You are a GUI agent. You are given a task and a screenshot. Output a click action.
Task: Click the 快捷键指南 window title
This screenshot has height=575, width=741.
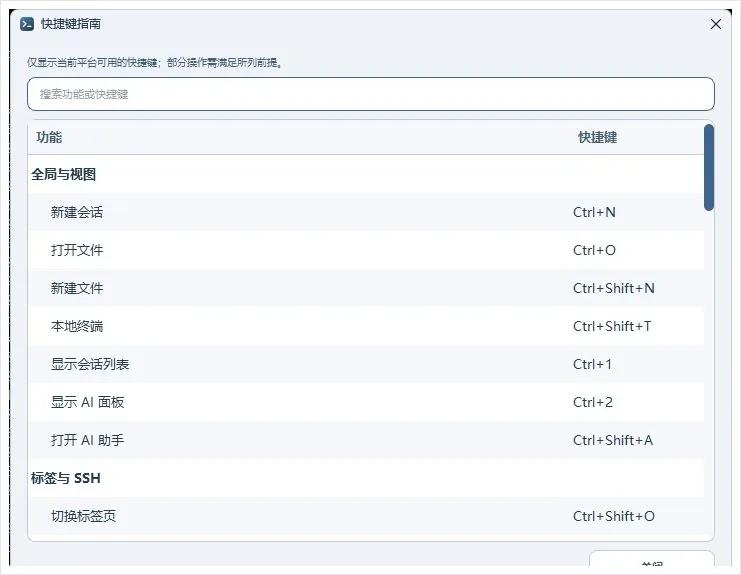[x=70, y=24]
